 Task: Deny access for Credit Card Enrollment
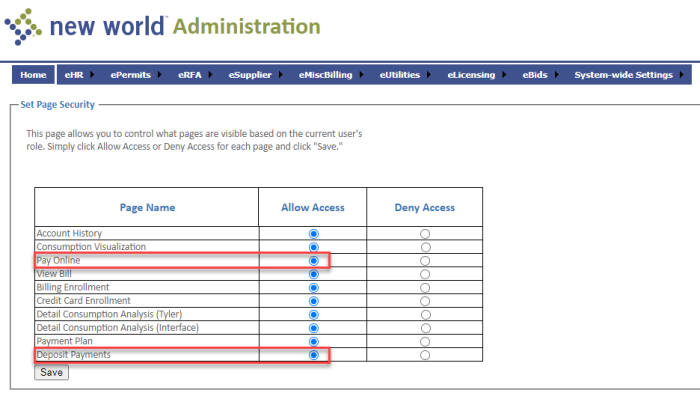(425, 301)
